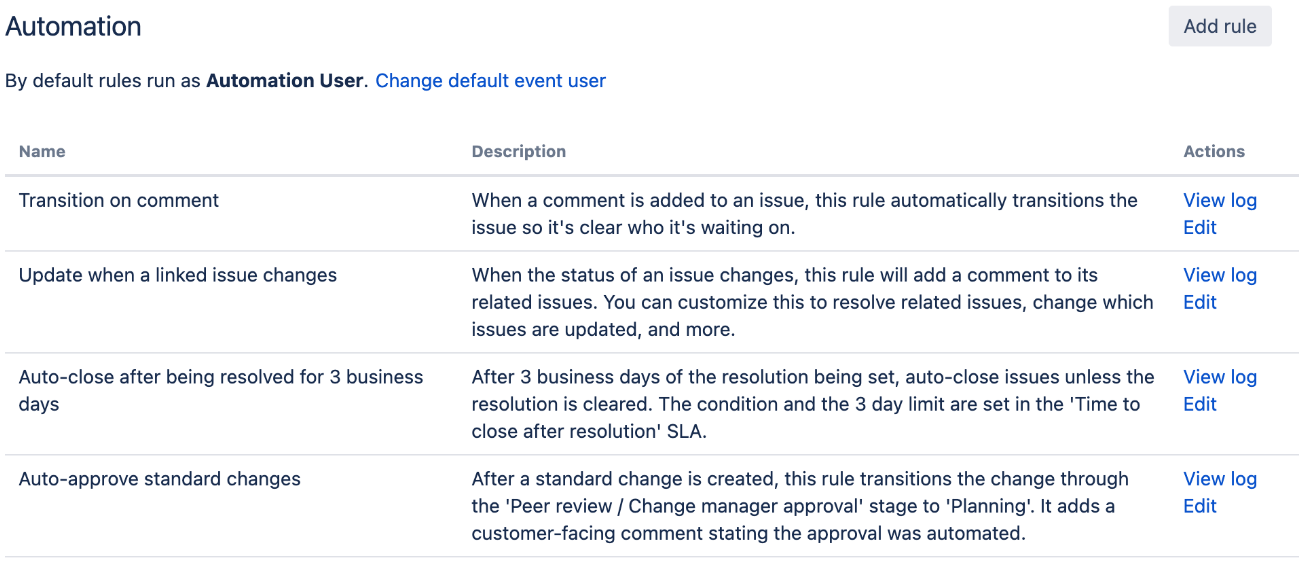Edit the Update when a linked issue changes rule
Screen dimensions: 1304x563
point(1200,302)
